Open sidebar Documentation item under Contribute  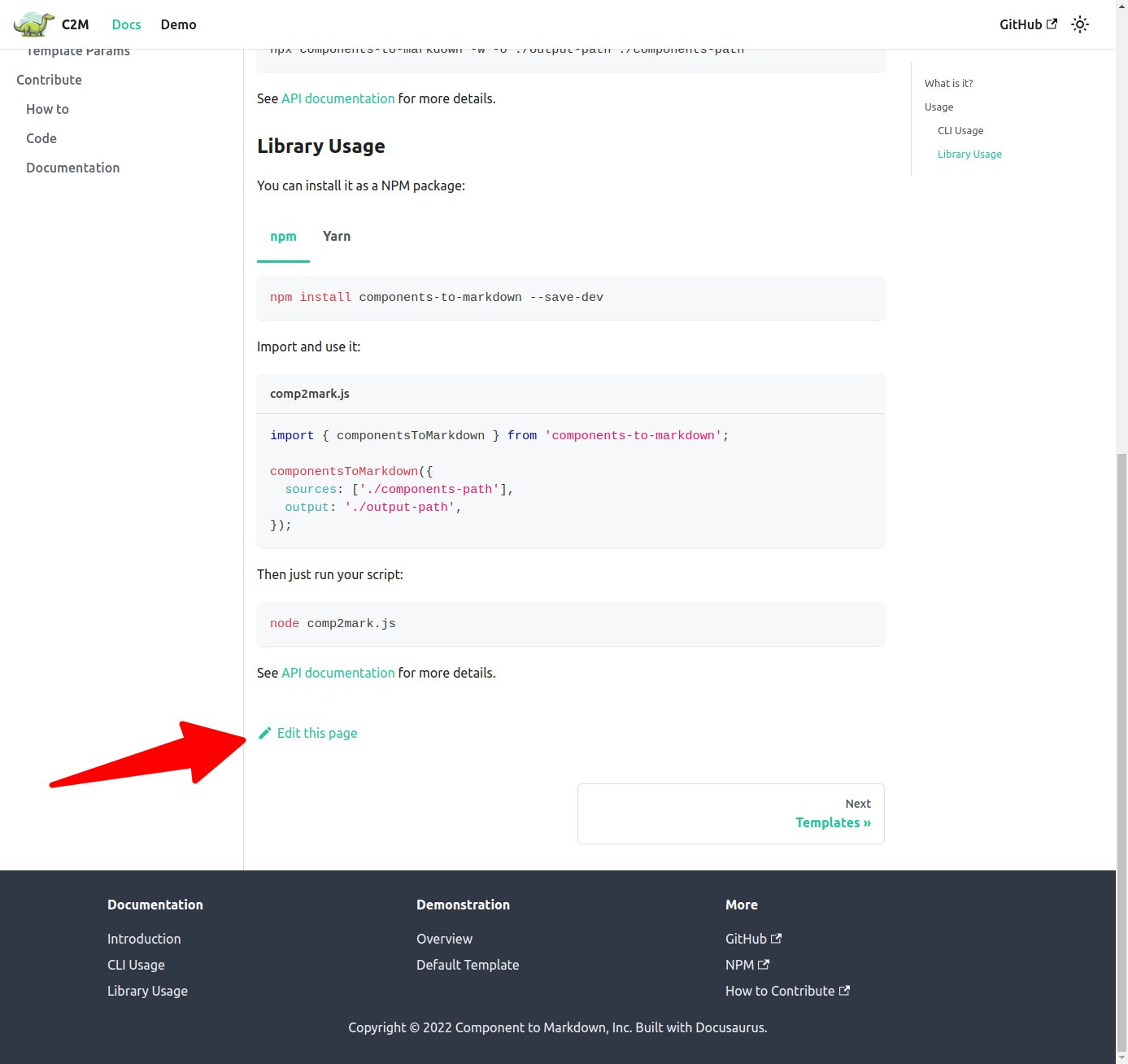click(72, 168)
